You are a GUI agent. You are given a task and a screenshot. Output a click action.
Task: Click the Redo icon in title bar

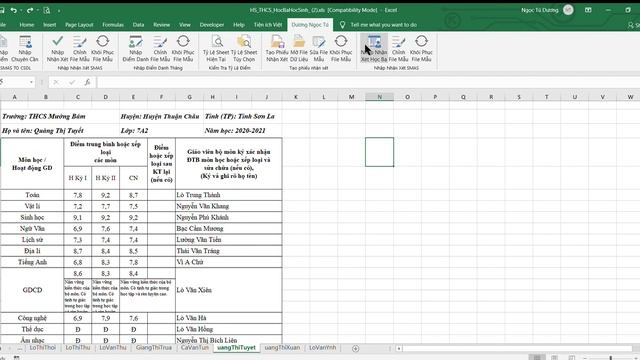(30, 10)
